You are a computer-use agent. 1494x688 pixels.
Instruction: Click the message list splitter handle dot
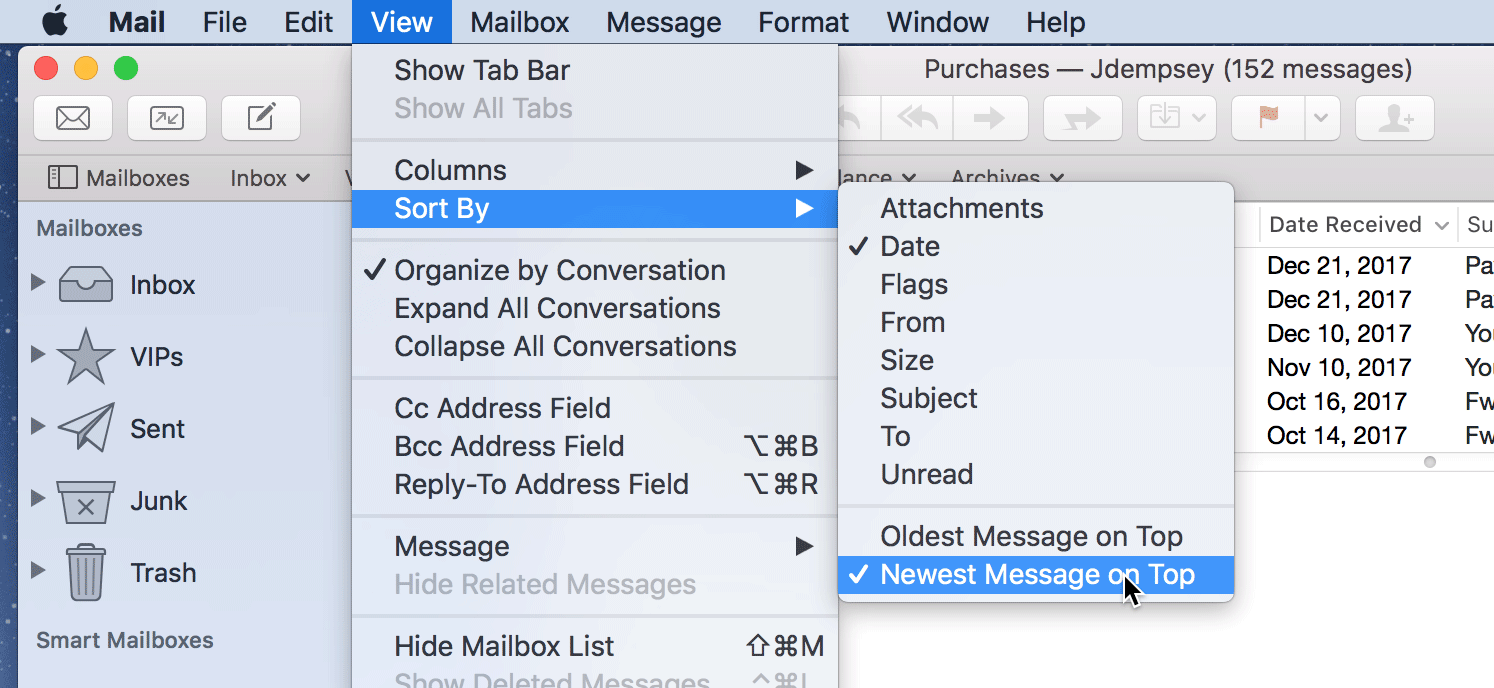[1430, 462]
